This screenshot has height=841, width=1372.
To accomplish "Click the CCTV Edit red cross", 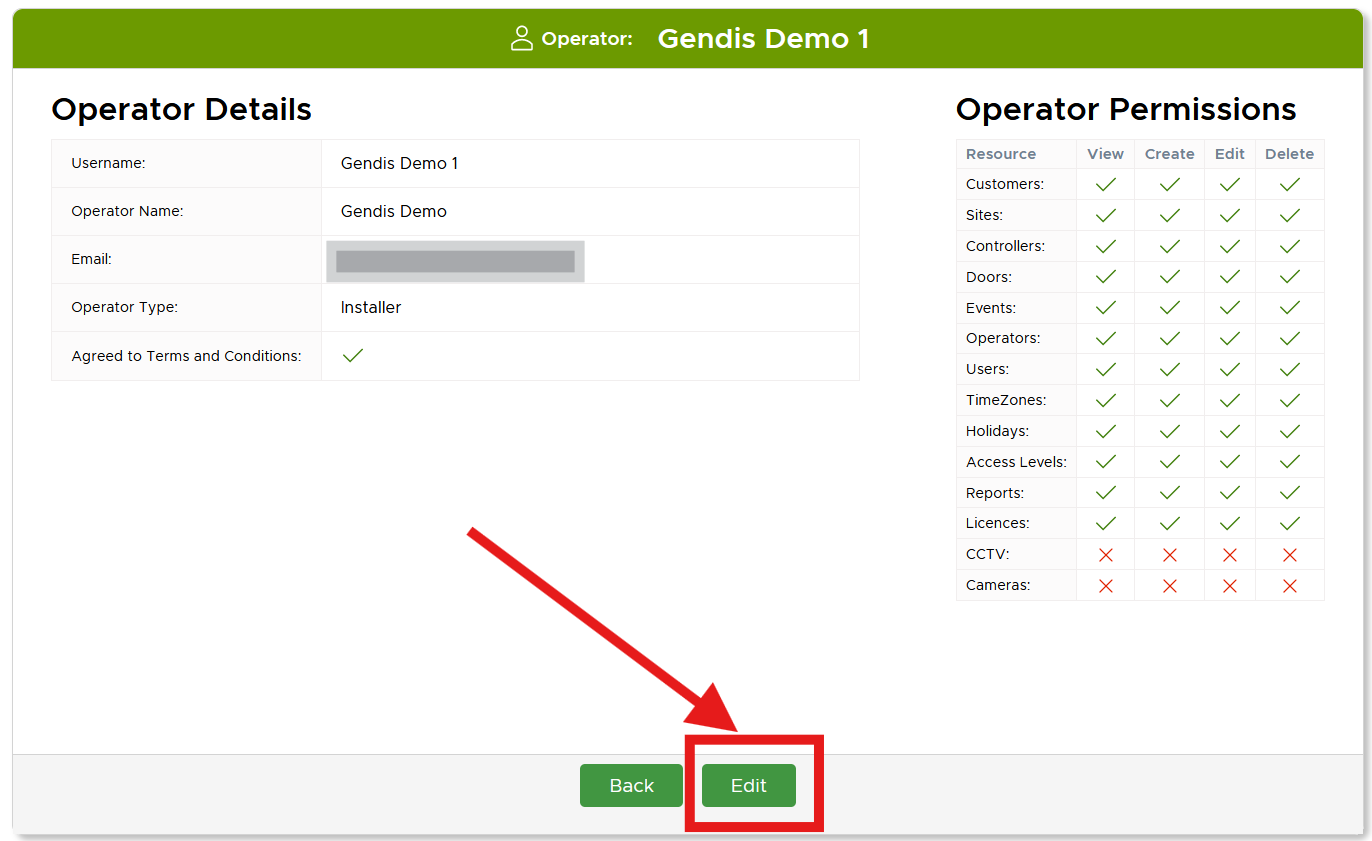I will coord(1229,555).
